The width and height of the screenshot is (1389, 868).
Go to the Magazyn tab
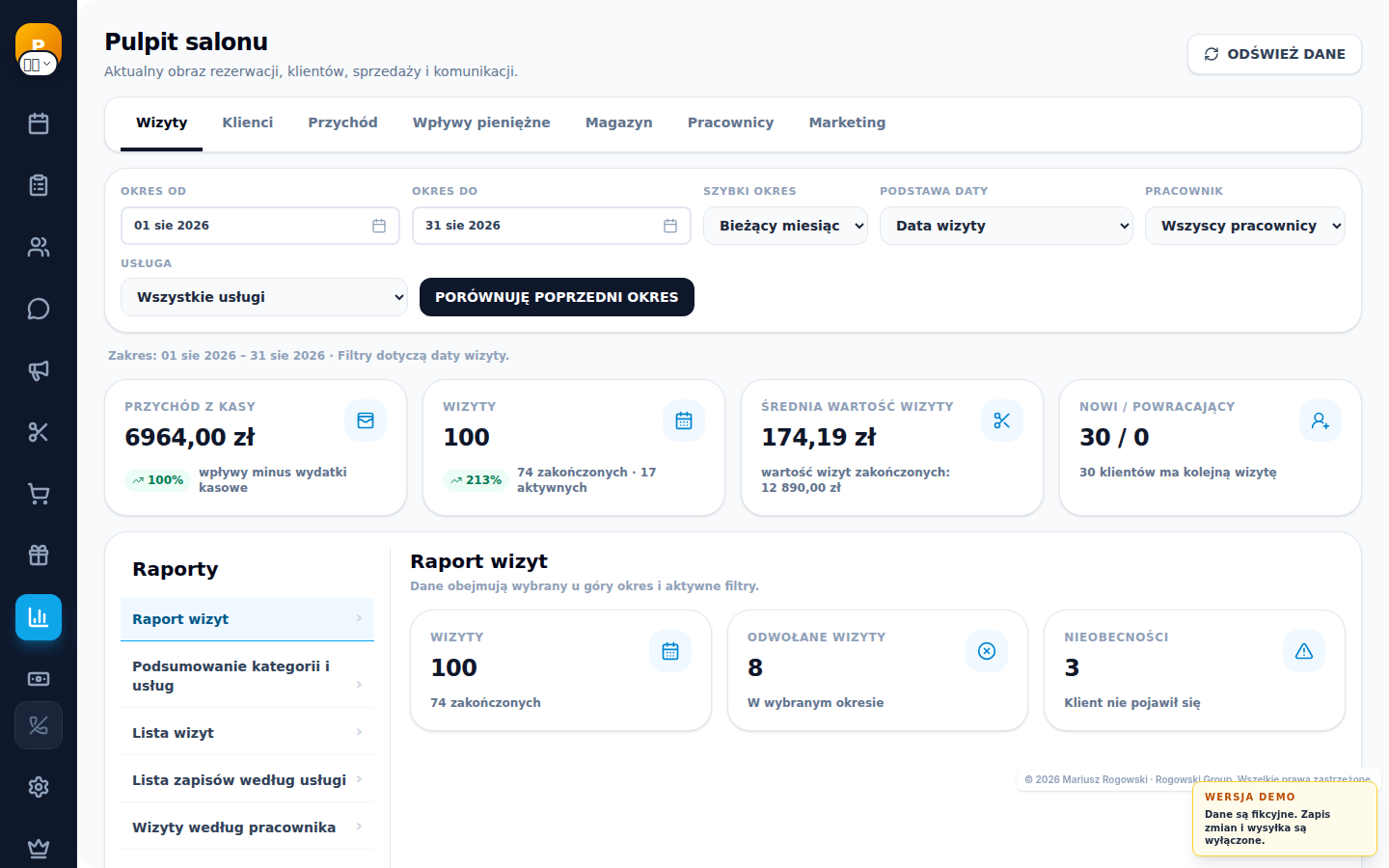(x=619, y=122)
